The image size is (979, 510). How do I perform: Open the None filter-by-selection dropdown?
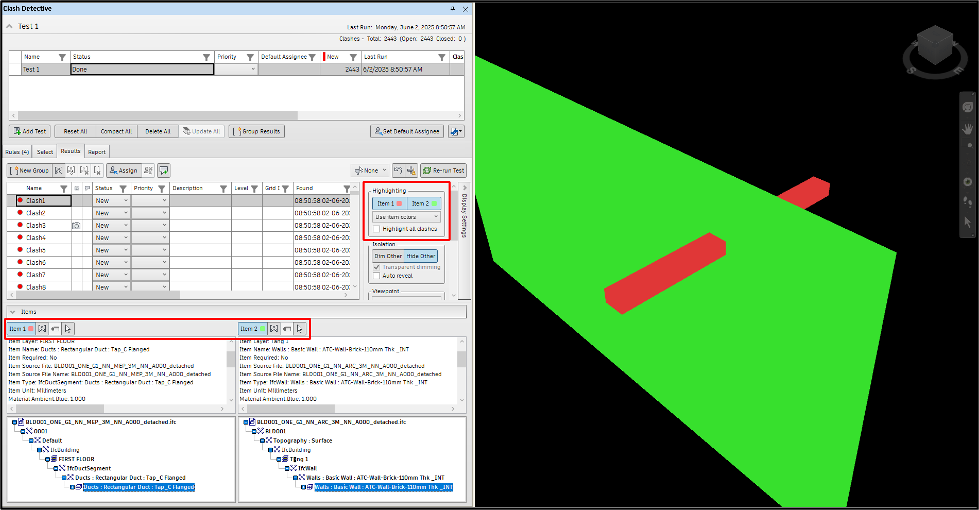pyautogui.click(x=370, y=170)
